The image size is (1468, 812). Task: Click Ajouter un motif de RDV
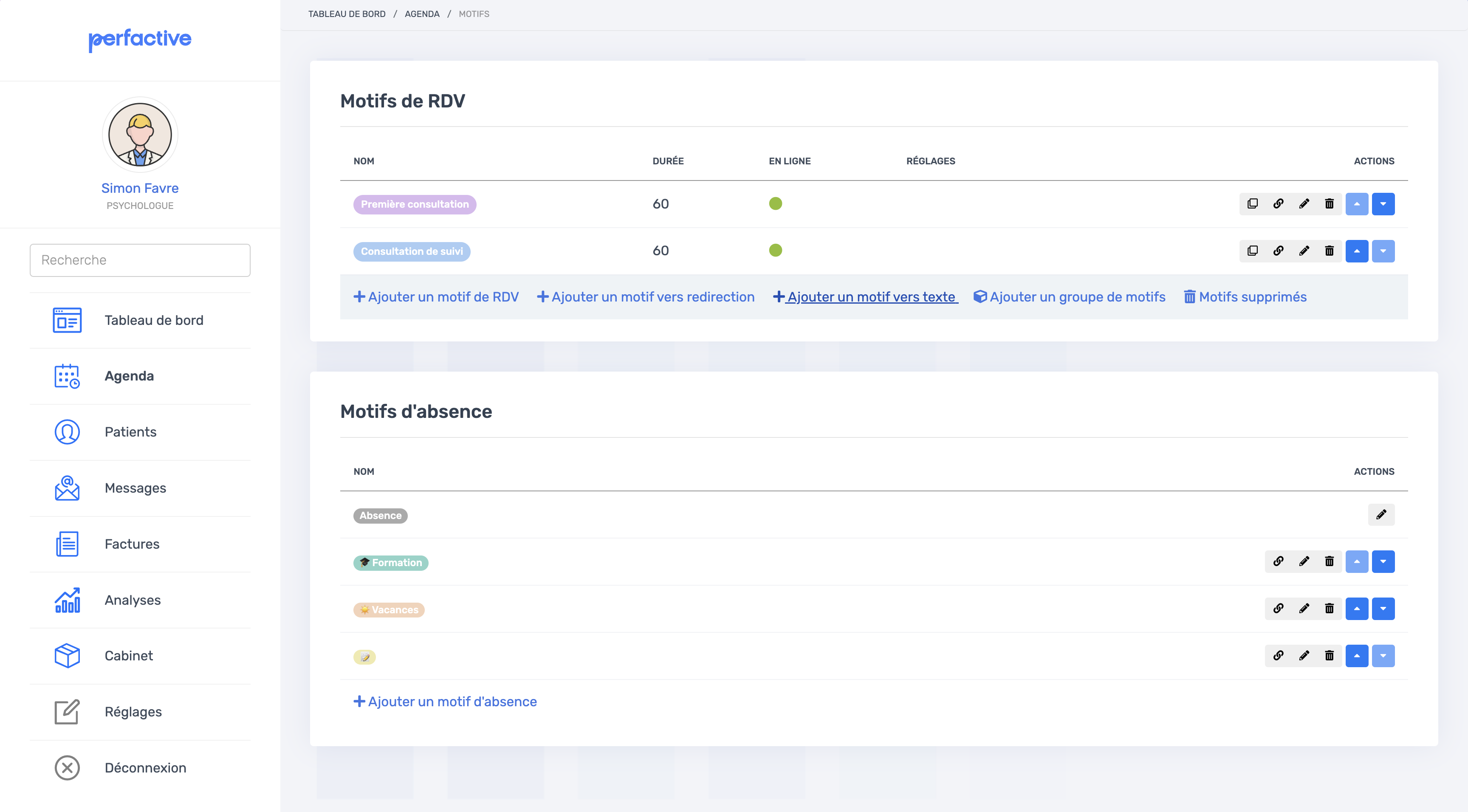(x=436, y=297)
